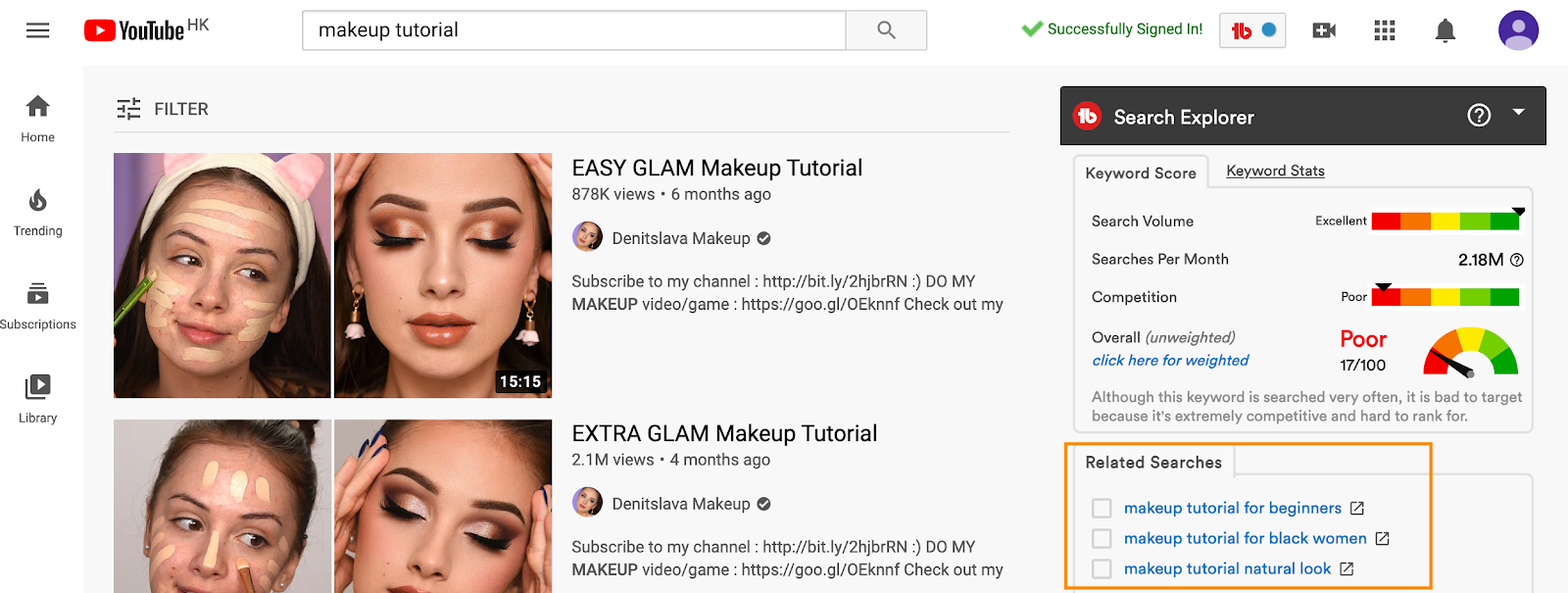This screenshot has width=1568, height=593.
Task: Click '2.1M views • 4 months ago' text
Action: coord(671,460)
